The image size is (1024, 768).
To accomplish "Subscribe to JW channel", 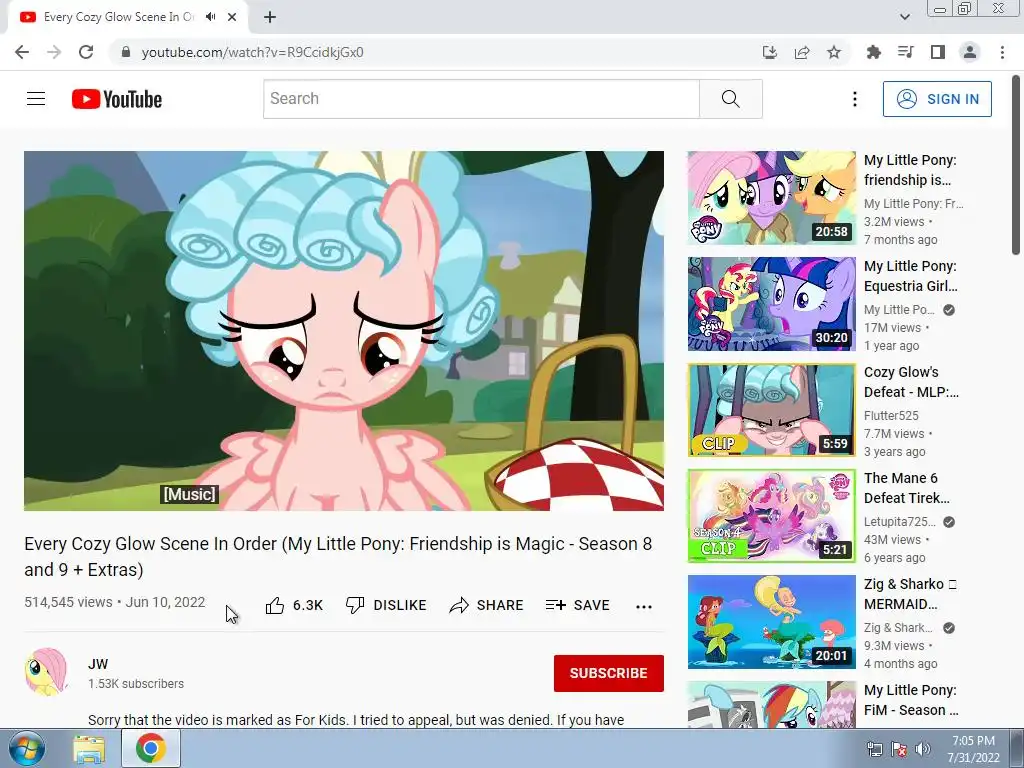I will tap(609, 673).
